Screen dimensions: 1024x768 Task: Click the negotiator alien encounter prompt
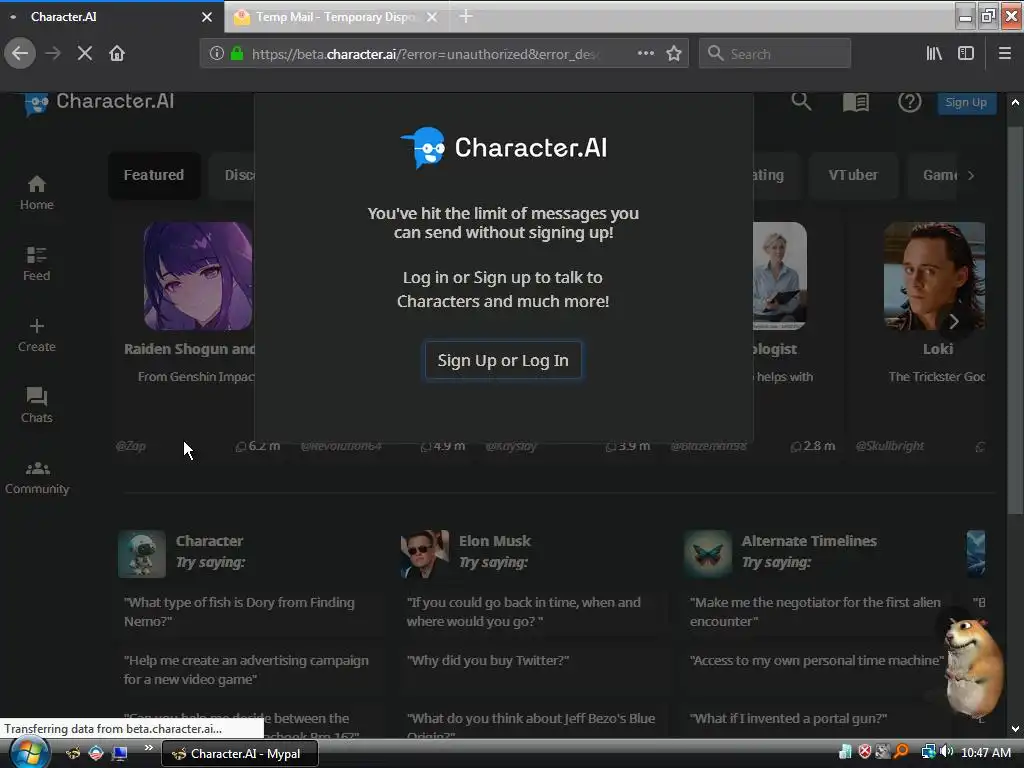click(x=815, y=612)
